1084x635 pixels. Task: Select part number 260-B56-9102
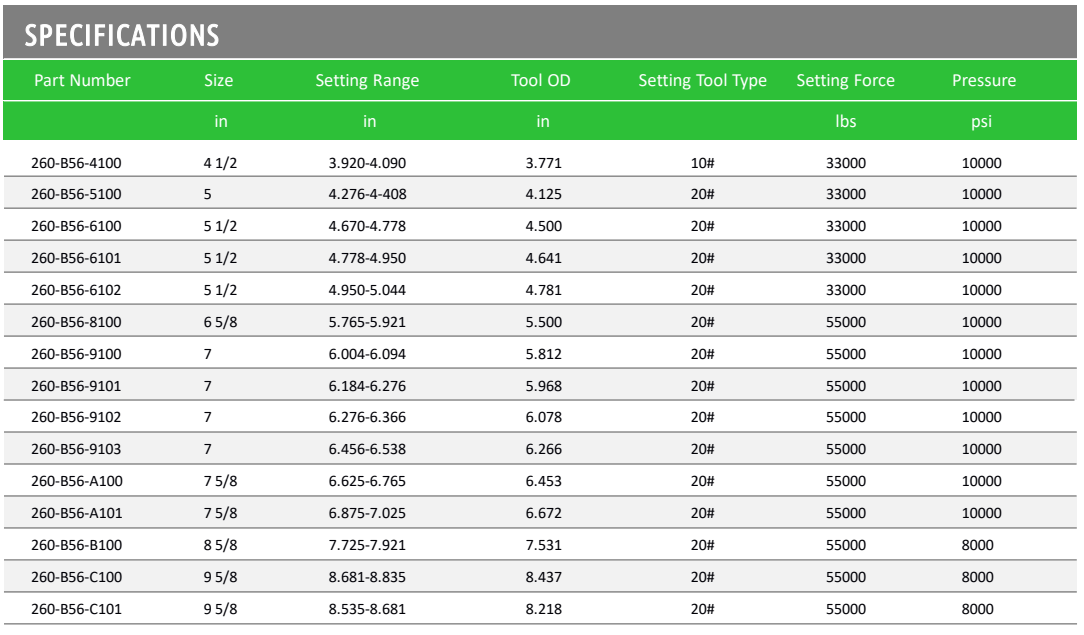[76, 417]
